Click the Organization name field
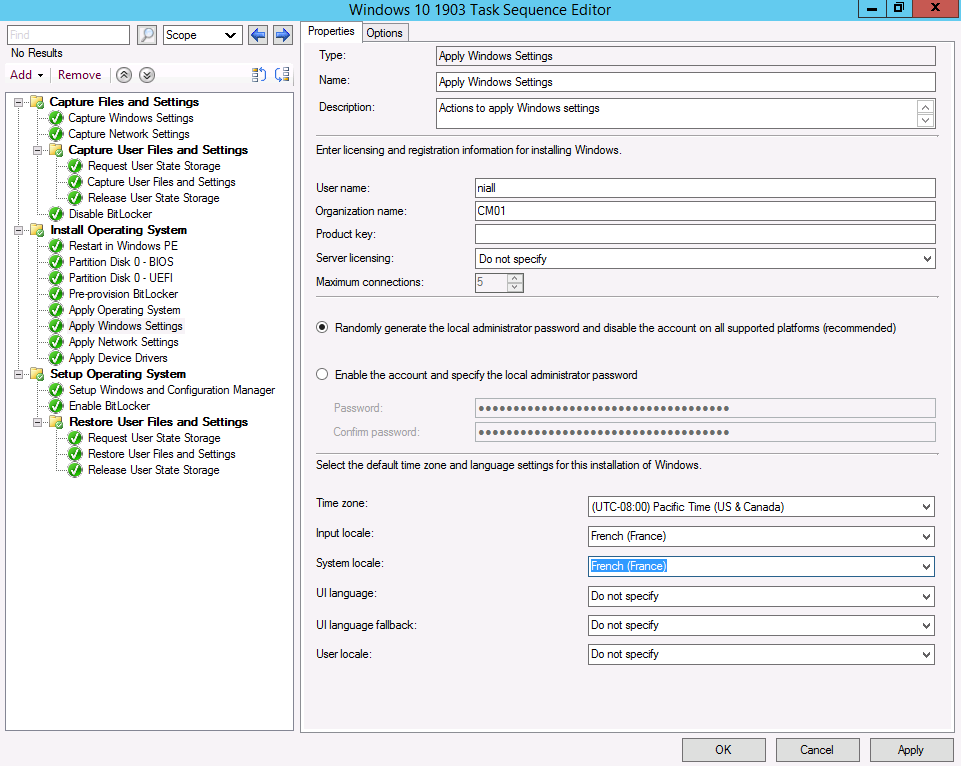The width and height of the screenshot is (961, 766). pos(705,211)
